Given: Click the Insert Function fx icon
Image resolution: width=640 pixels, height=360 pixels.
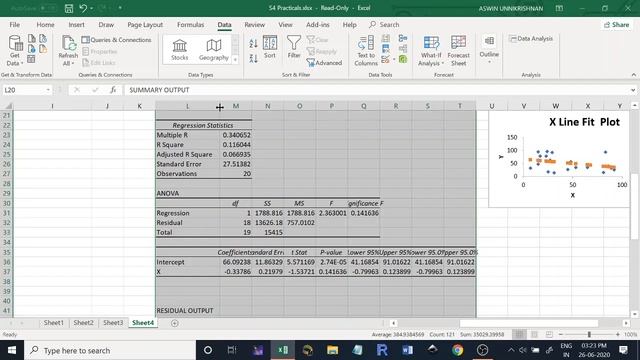Looking at the screenshot, I should click(x=113, y=90).
